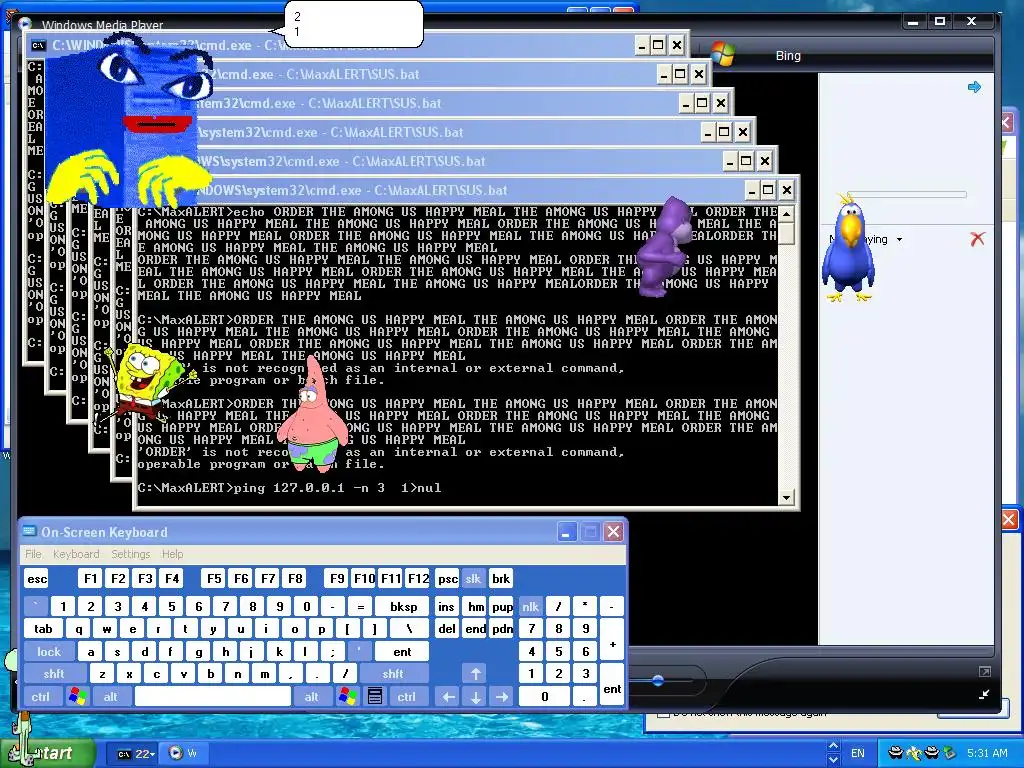Click the Start button on the taskbar
Screen dimensions: 1024x768
click(48, 753)
